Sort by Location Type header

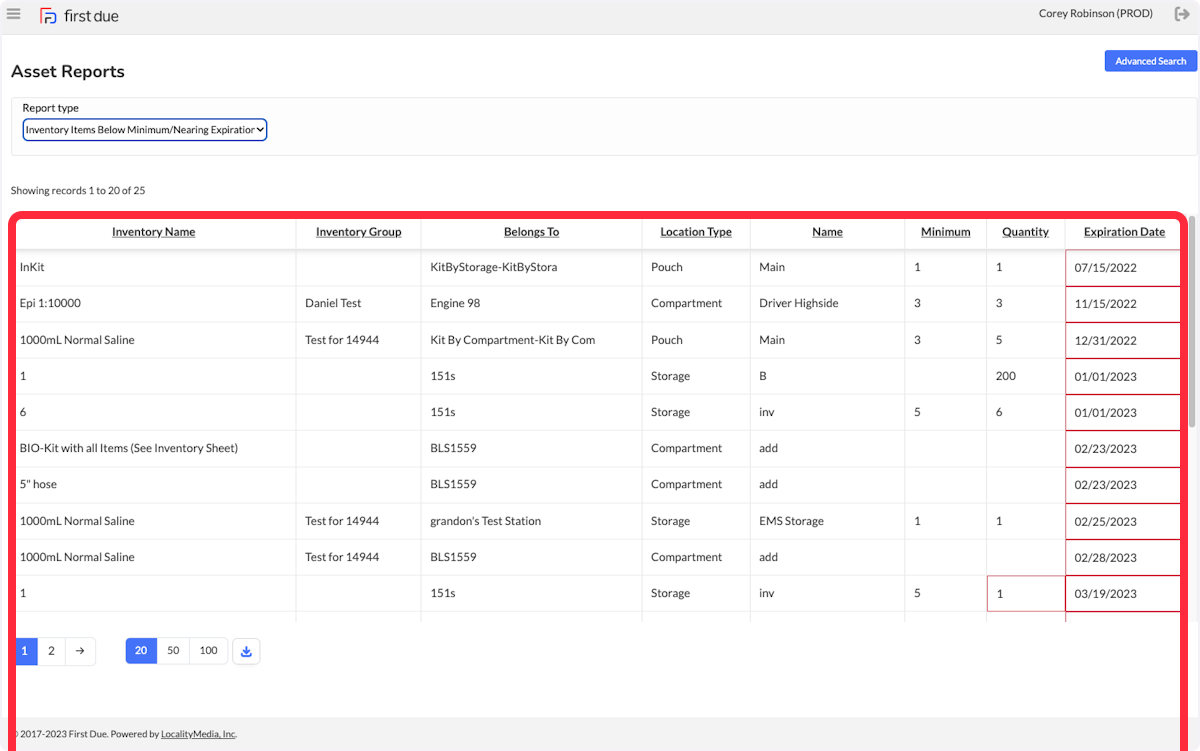(696, 232)
